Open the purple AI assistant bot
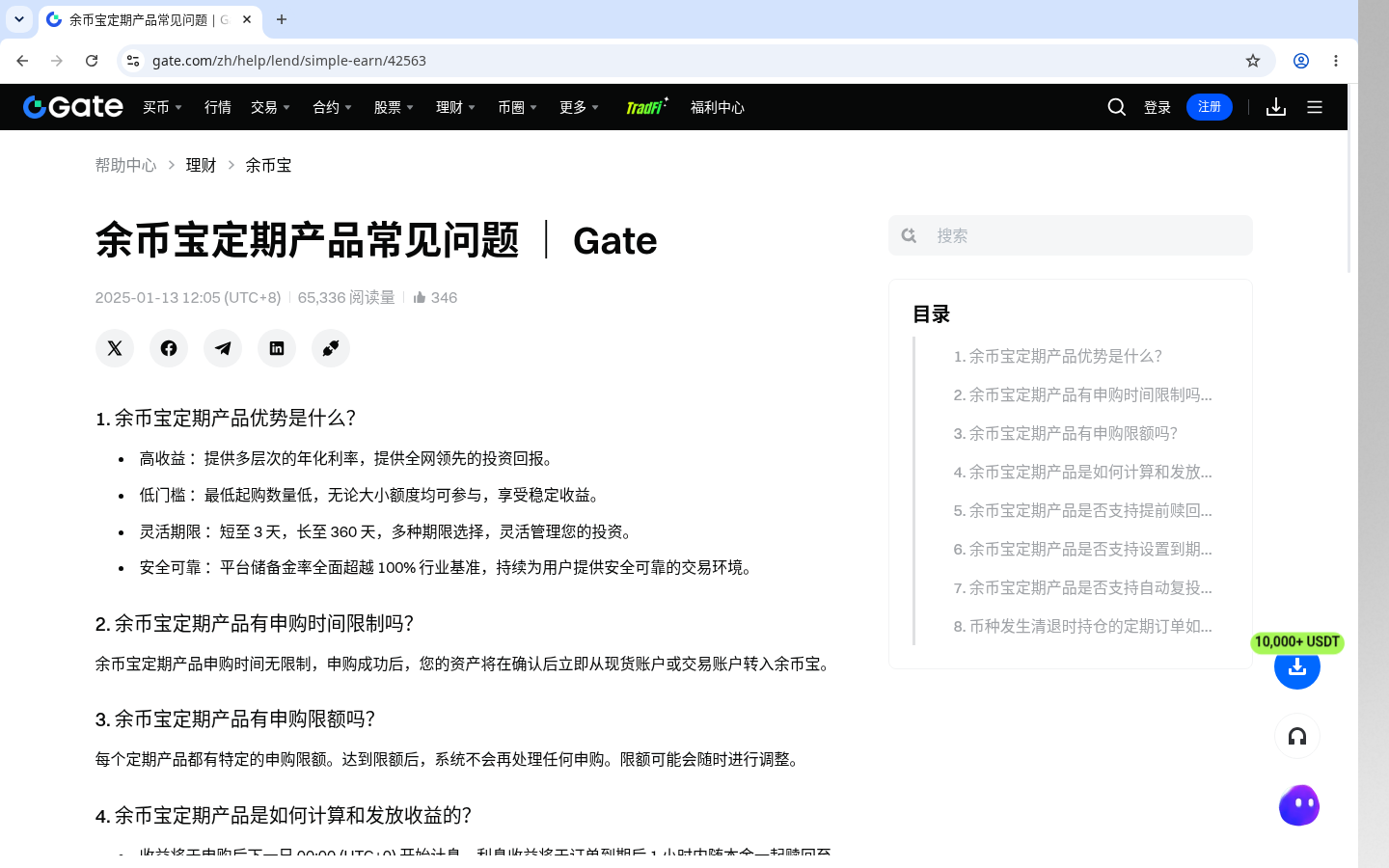Viewport: 1389px width, 868px height. [1299, 805]
